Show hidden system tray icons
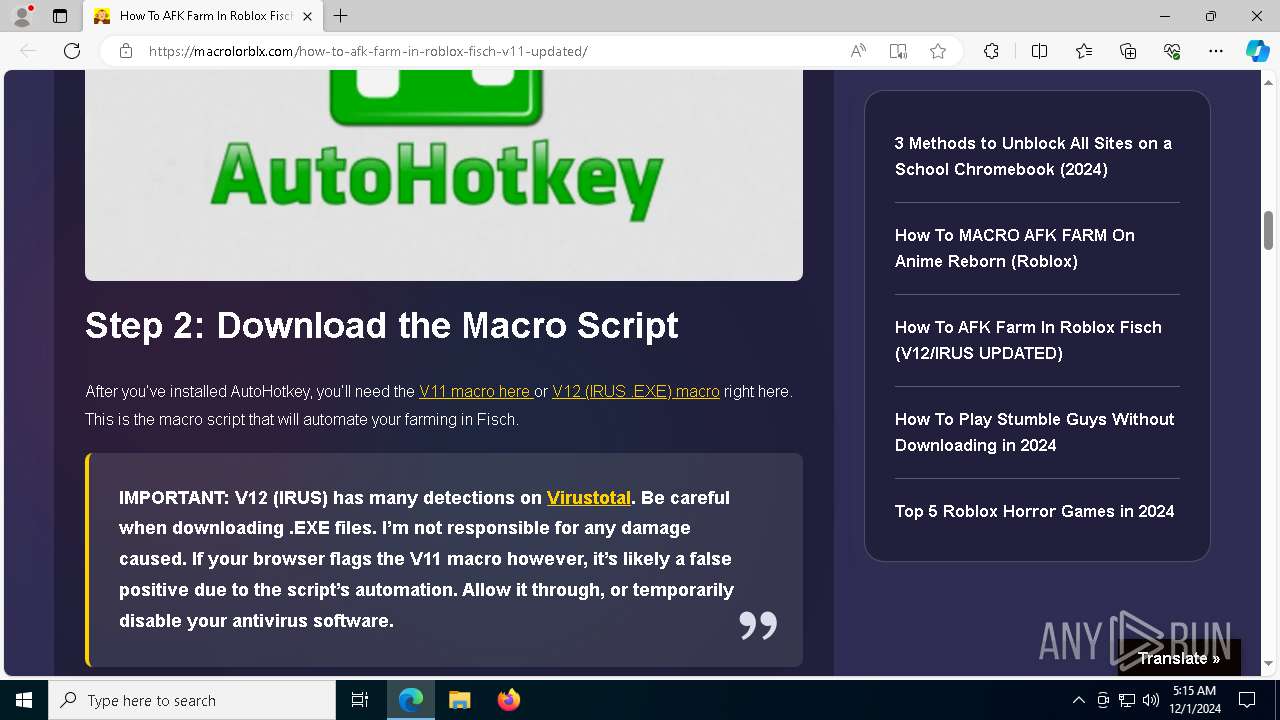The height and width of the screenshot is (720, 1280). [1078, 700]
